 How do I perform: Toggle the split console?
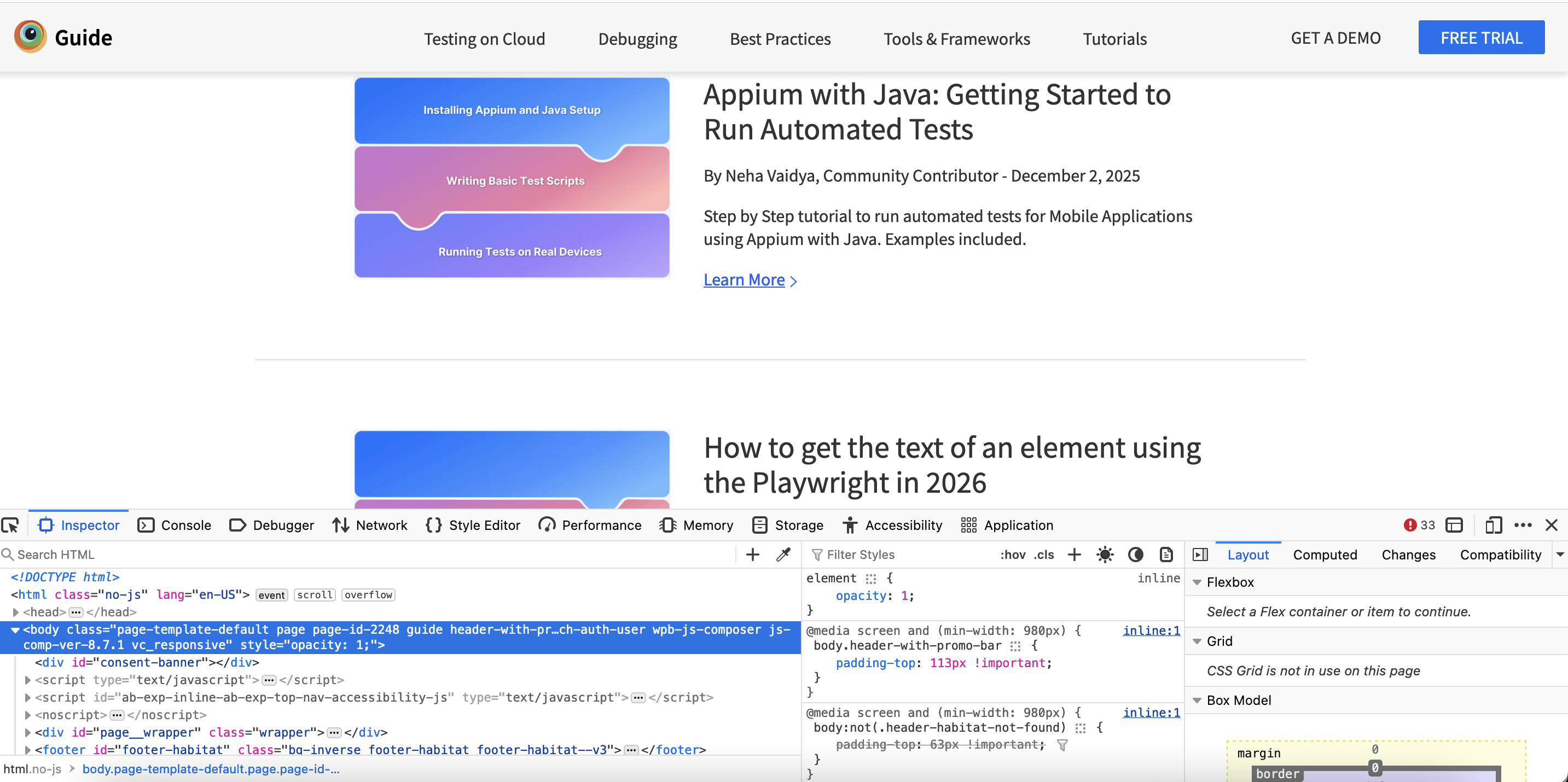click(1455, 524)
